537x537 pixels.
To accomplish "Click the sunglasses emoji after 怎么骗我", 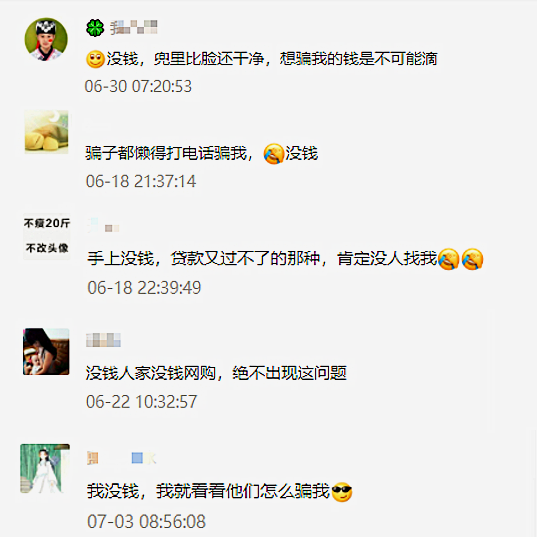I will (x=342, y=492).
